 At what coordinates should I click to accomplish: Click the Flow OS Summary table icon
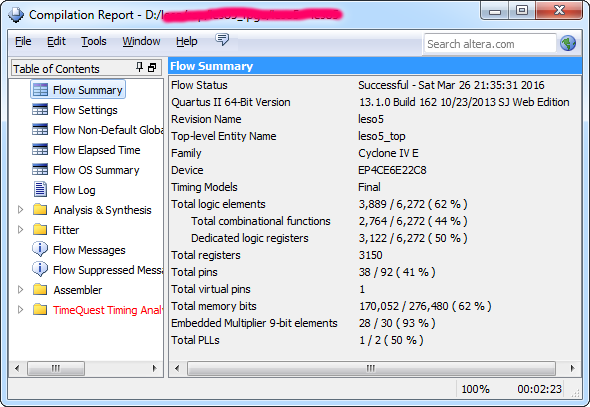[x=40, y=169]
